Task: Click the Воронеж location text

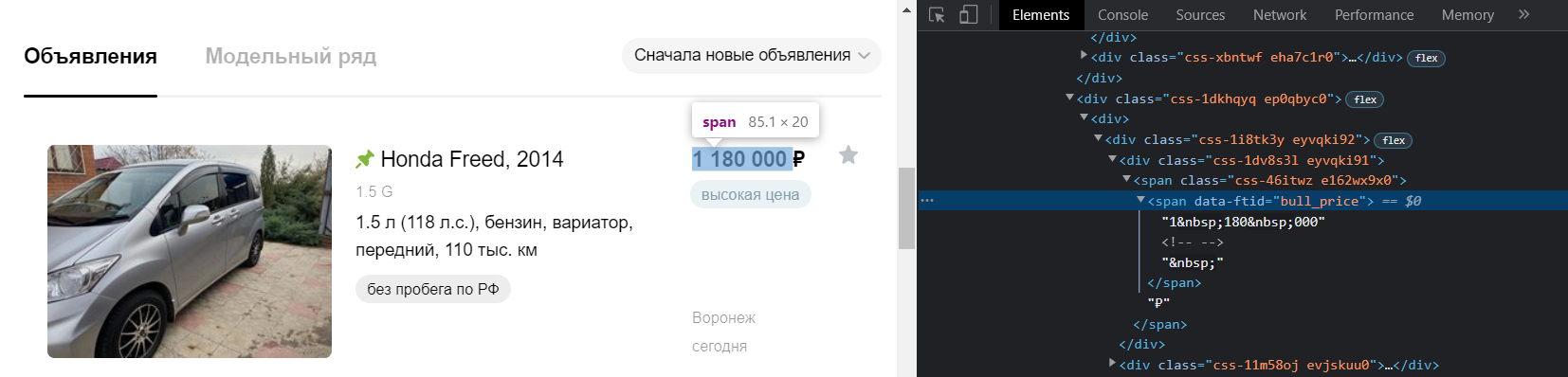Action: click(723, 317)
